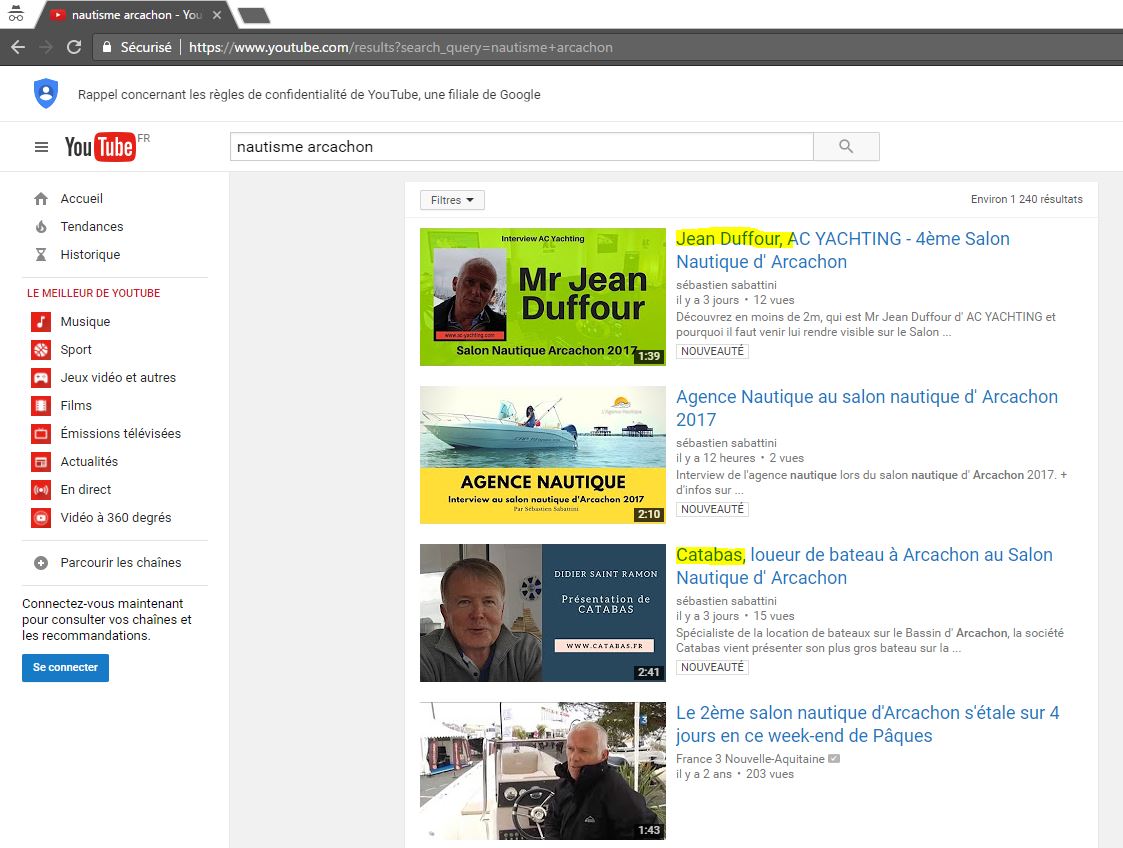Click LE MEILLEUR DE YOUTUBE heading
Viewport: 1123px width, 848px height.
[x=94, y=293]
